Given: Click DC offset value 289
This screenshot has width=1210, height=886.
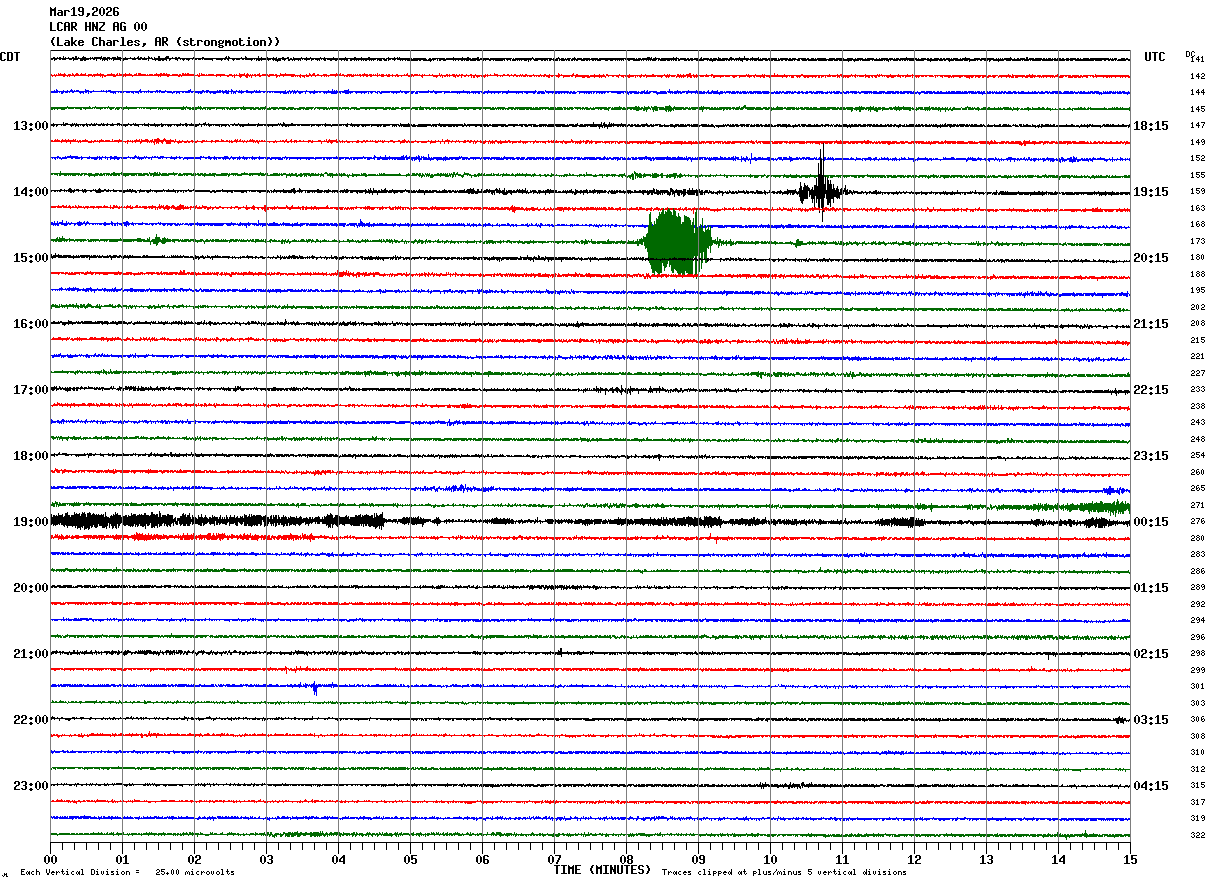Looking at the screenshot, I should click(x=1197, y=588).
